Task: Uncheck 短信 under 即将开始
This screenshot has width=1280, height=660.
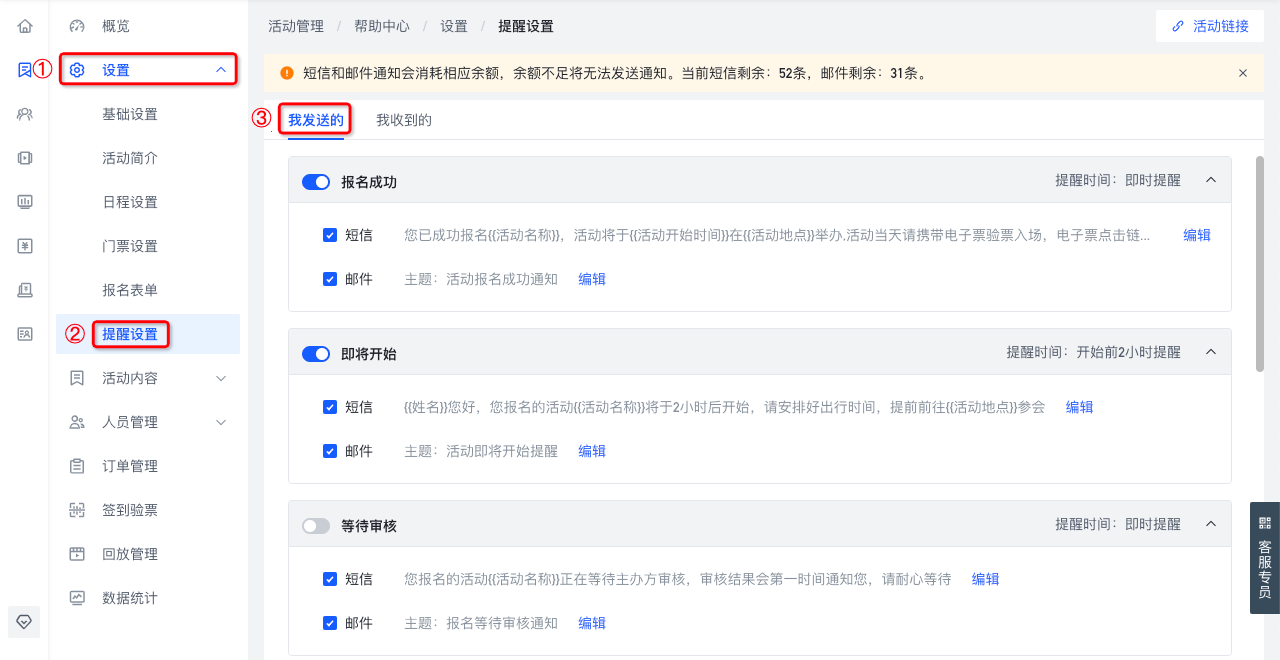Action: [330, 407]
